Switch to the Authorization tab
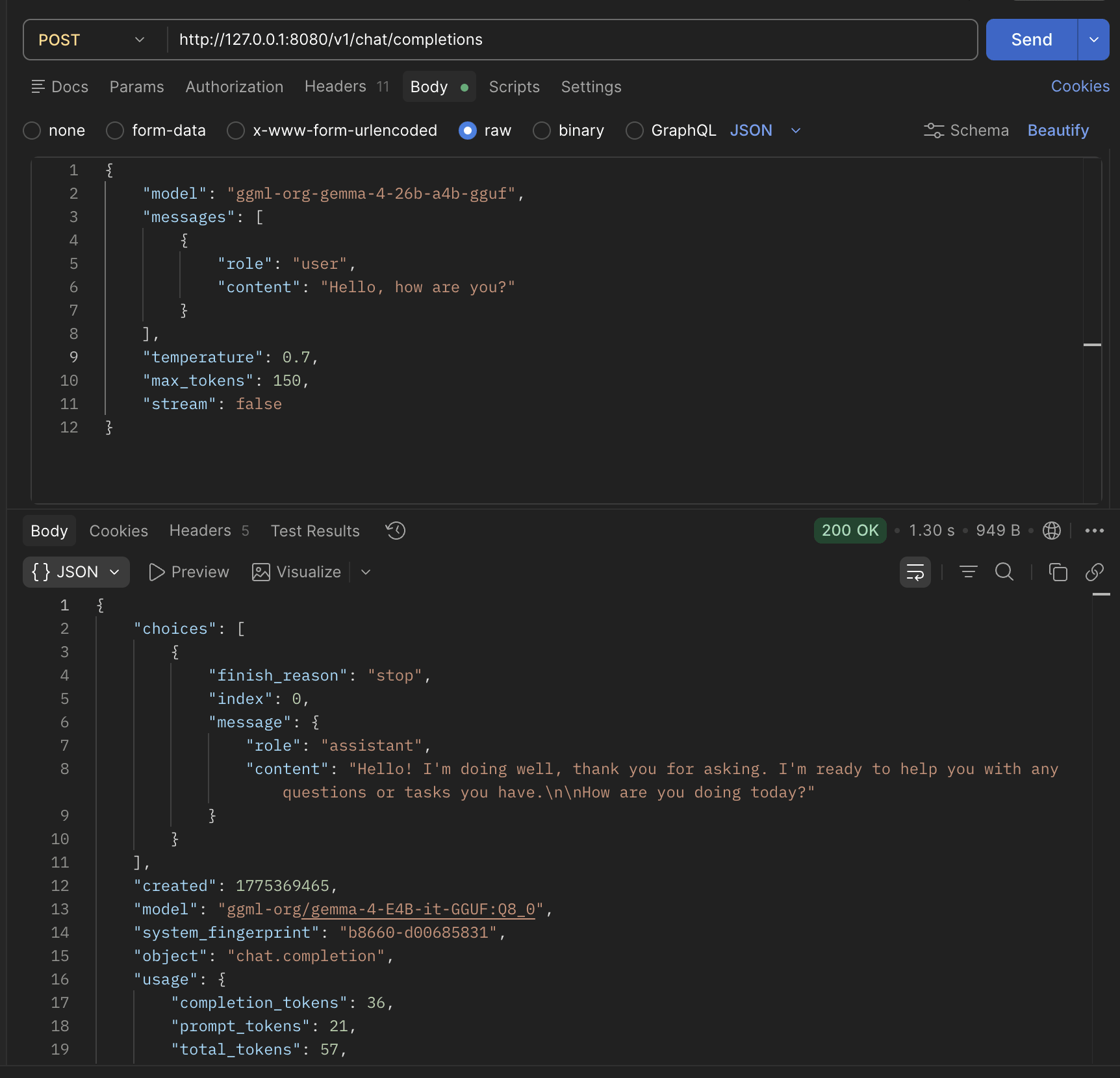Viewport: 1120px width, 1078px height. click(234, 86)
